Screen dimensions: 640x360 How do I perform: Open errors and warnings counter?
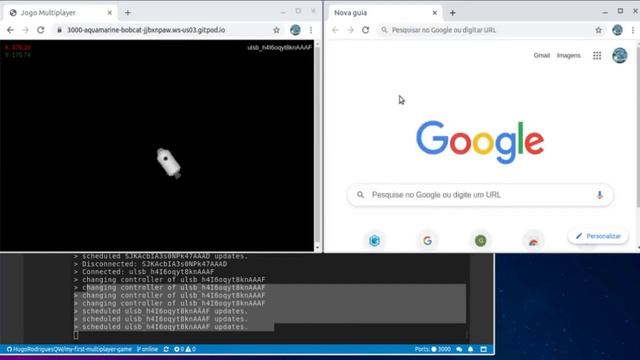tap(184, 349)
